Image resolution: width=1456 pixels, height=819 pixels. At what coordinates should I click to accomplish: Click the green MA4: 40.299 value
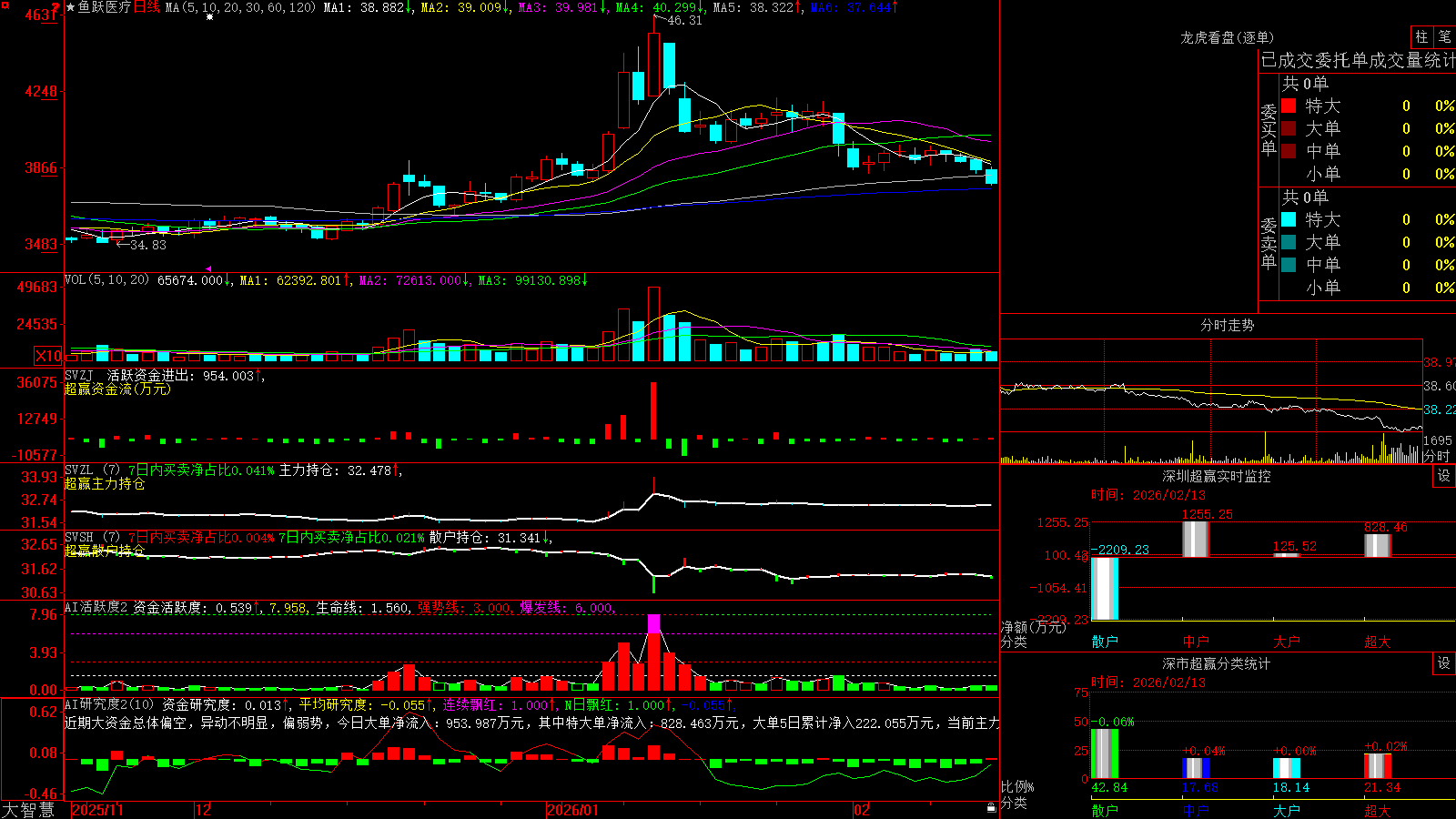pos(656,7)
